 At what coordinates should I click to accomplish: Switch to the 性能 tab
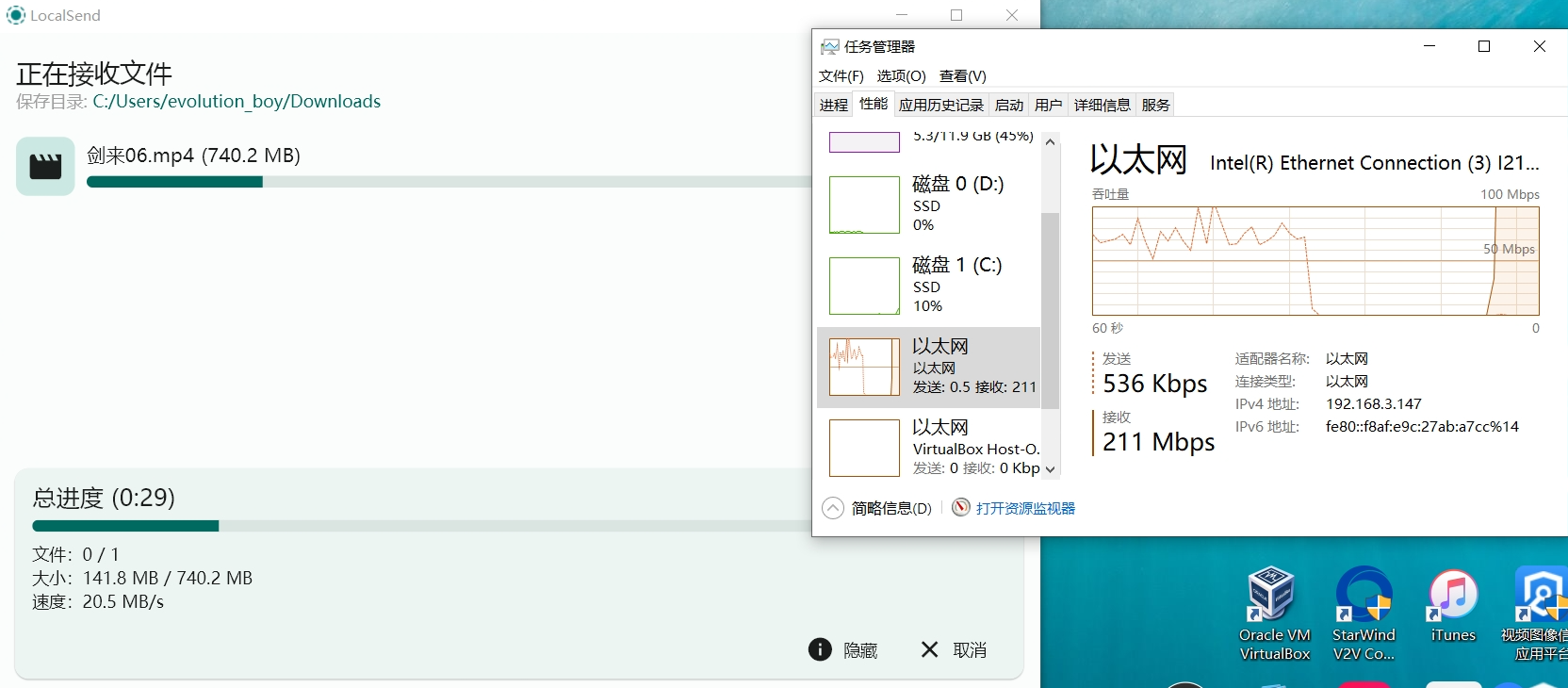coord(874,104)
